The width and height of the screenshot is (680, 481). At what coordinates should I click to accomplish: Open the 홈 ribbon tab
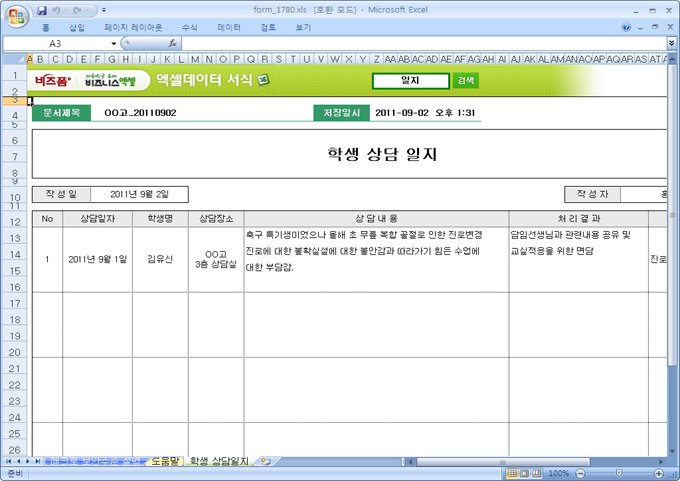(x=46, y=28)
